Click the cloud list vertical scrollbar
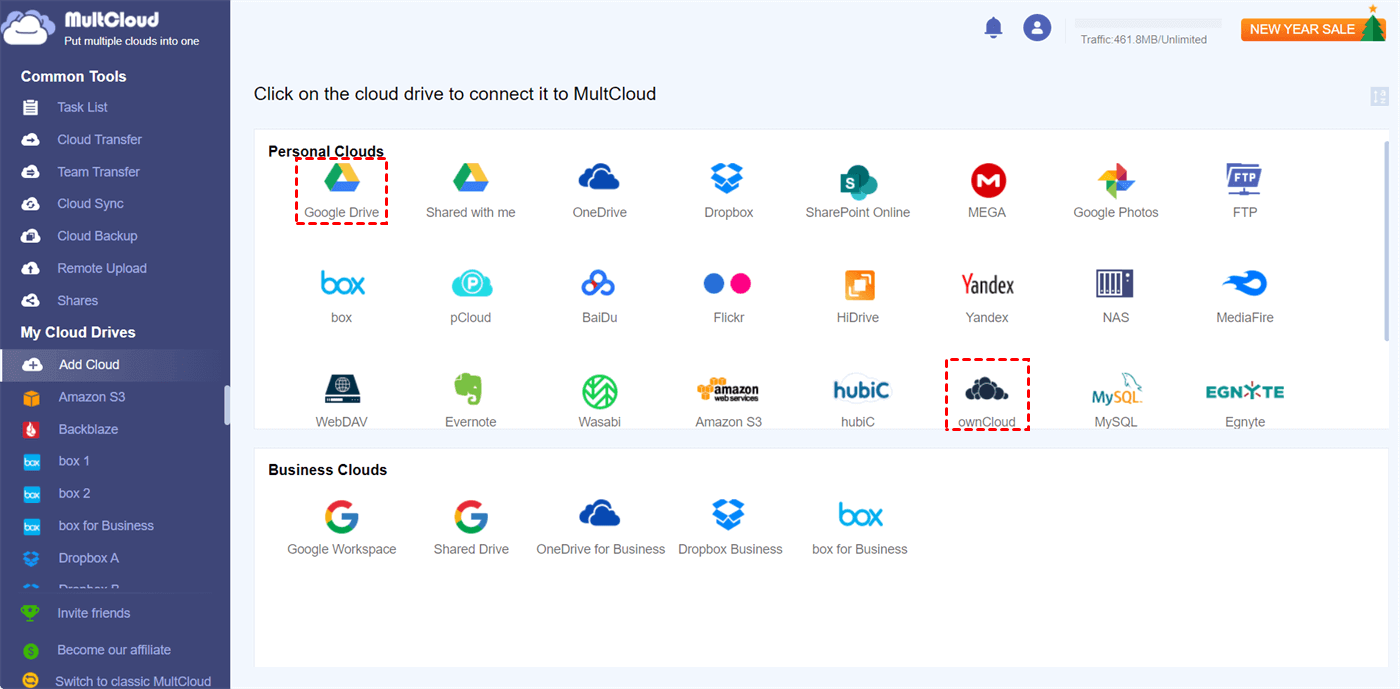The image size is (1400, 689). click(1386, 240)
